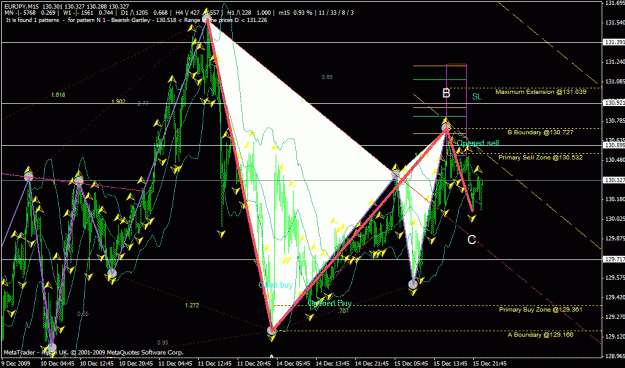Click the "15 Dec 21:45" time axis label

pos(489,364)
